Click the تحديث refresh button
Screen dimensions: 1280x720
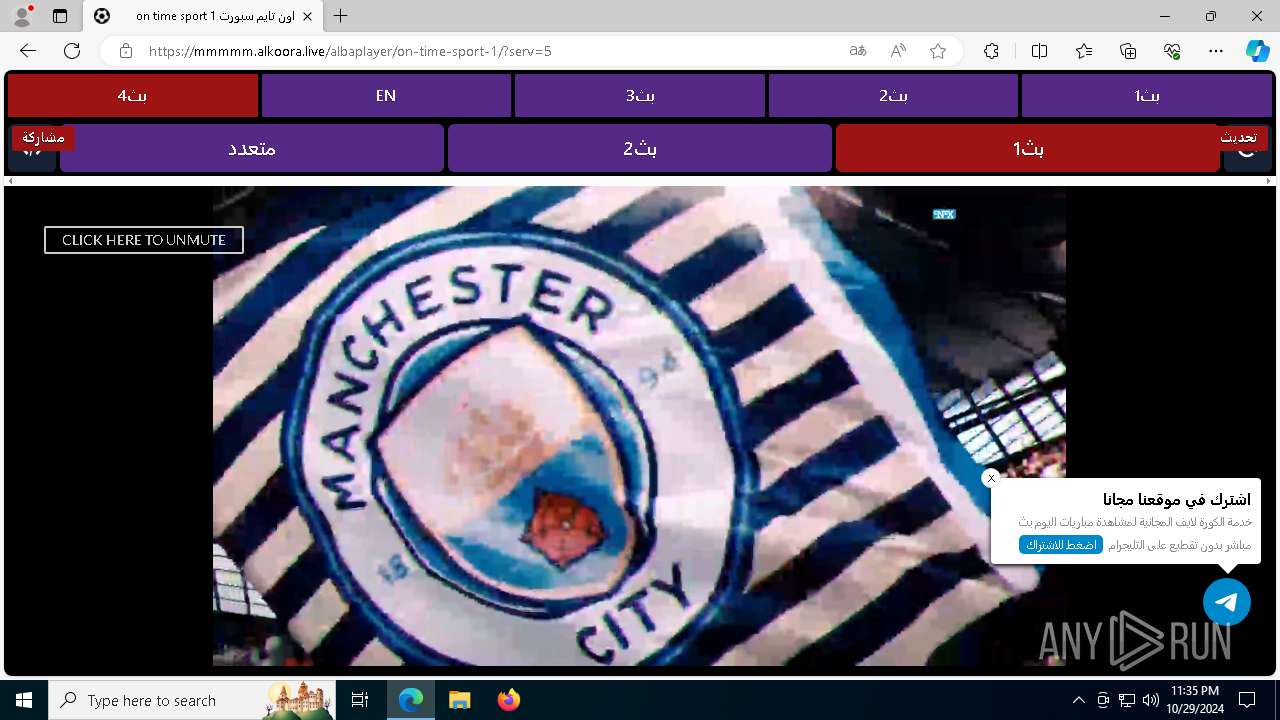pyautogui.click(x=1239, y=137)
